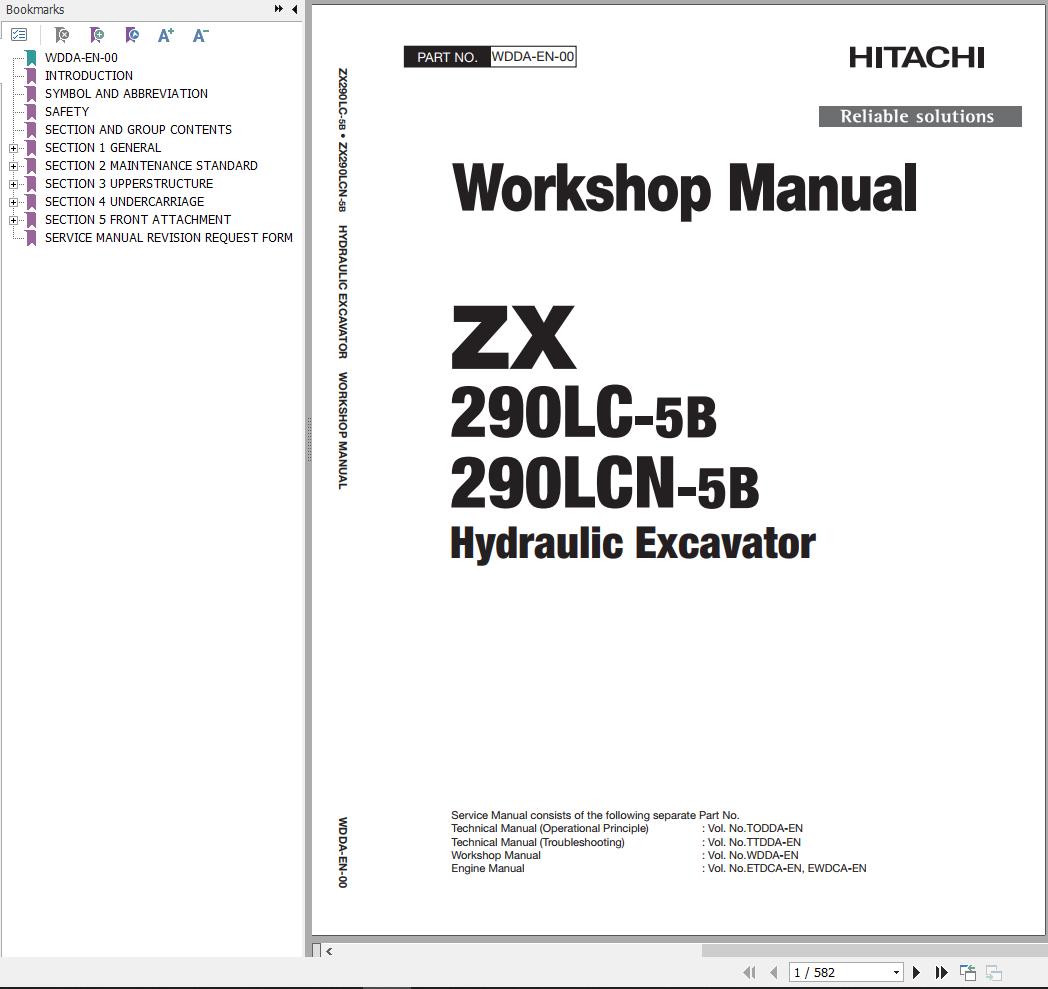Viewport: 1048px width, 989px height.
Task: Decrease bookmark text size with A- icon
Action: (201, 35)
